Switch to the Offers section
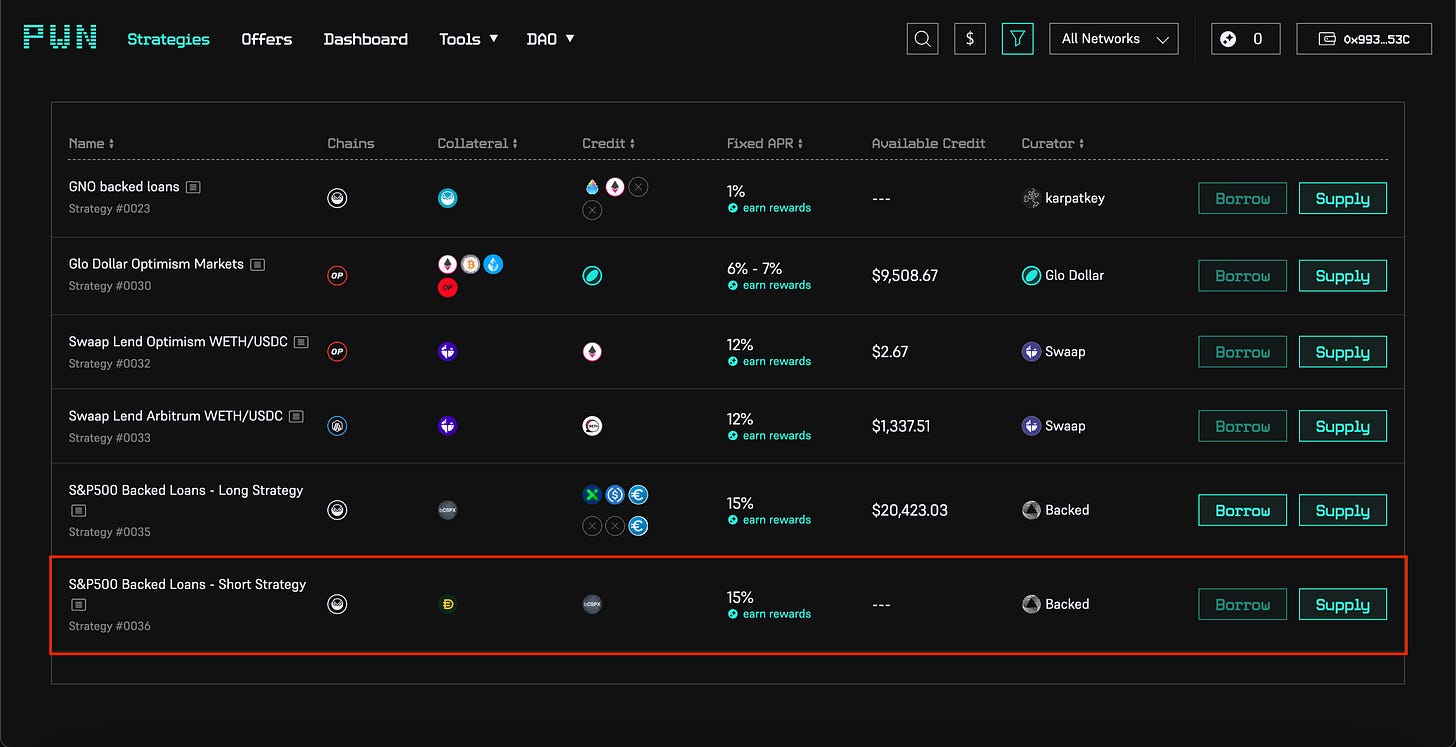 [266, 39]
